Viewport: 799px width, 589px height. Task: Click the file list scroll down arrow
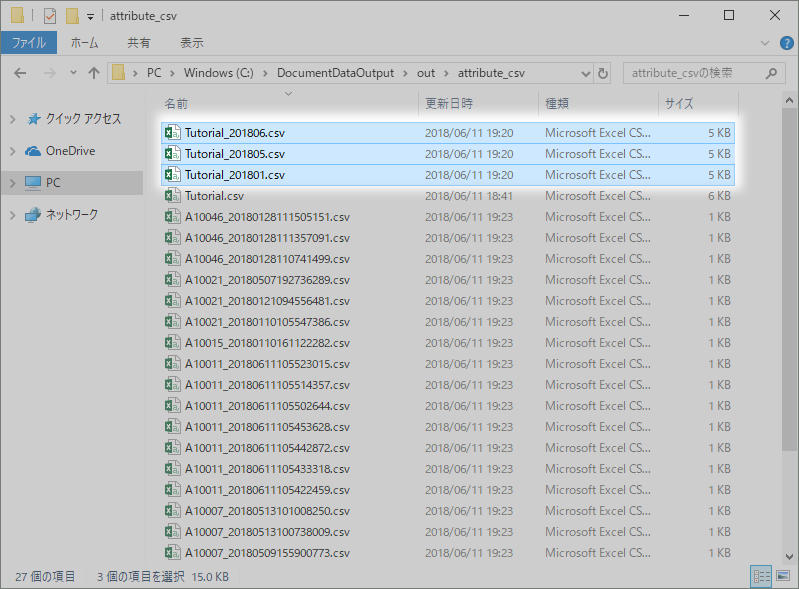[789, 556]
